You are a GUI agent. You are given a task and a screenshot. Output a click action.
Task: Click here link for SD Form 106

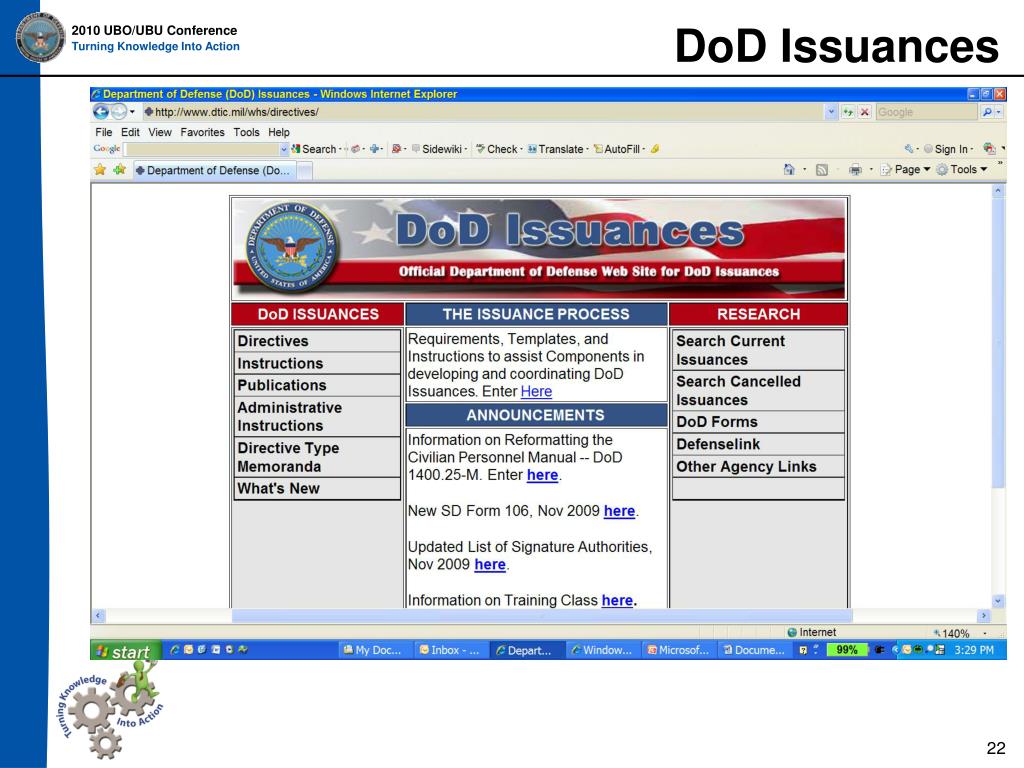tap(619, 511)
